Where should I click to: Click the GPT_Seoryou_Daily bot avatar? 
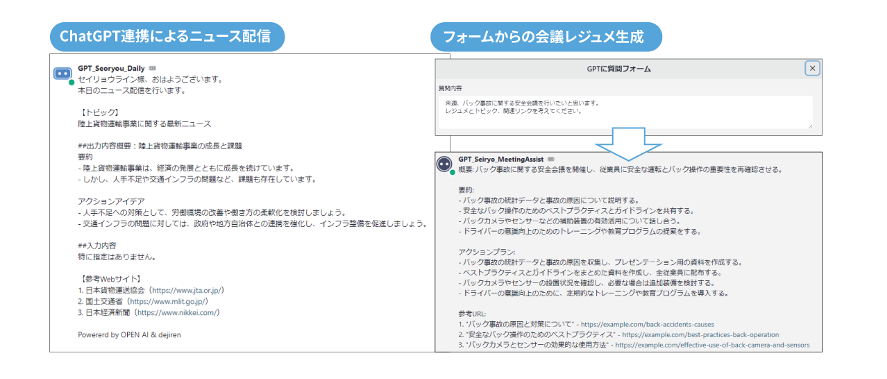[62, 73]
